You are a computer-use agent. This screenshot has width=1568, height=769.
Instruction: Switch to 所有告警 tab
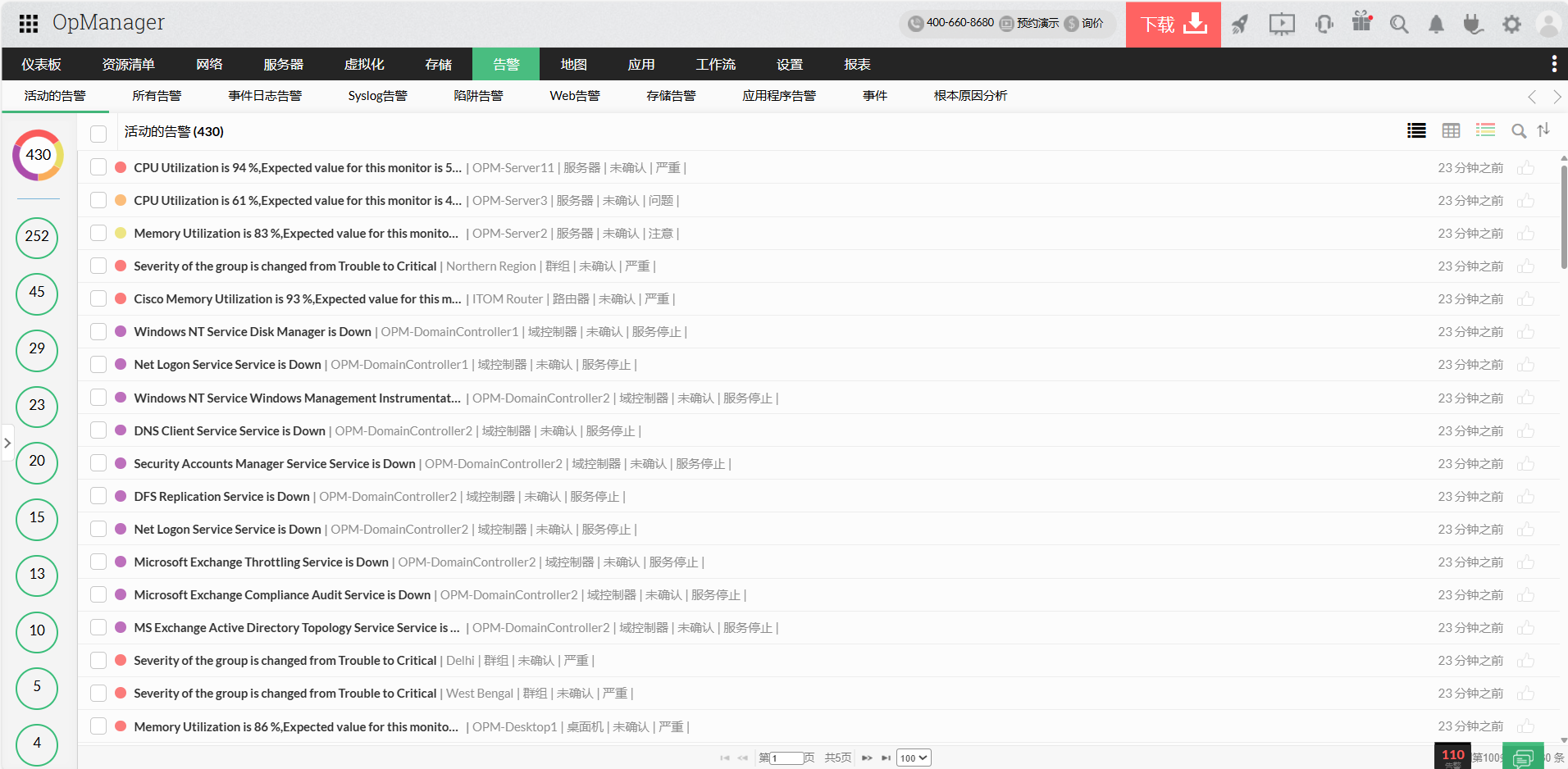pos(157,96)
